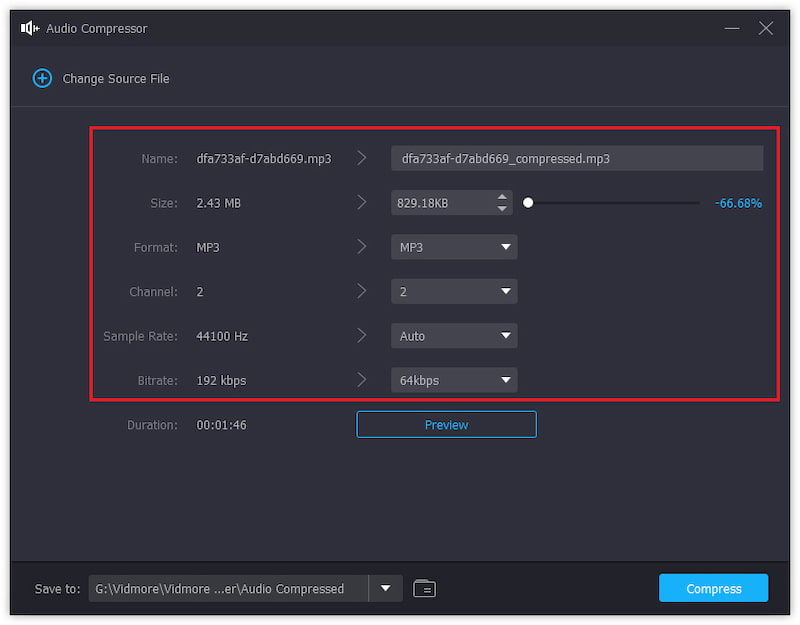Open the Sample Rate dropdown showing Auto

[x=454, y=336]
